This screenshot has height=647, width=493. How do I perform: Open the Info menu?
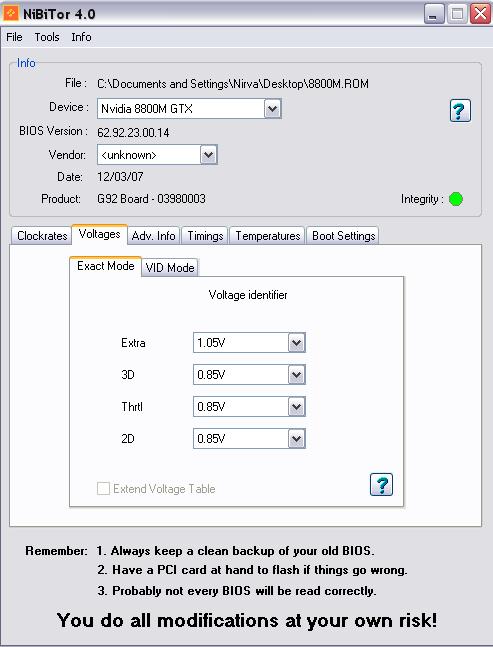tap(81, 37)
